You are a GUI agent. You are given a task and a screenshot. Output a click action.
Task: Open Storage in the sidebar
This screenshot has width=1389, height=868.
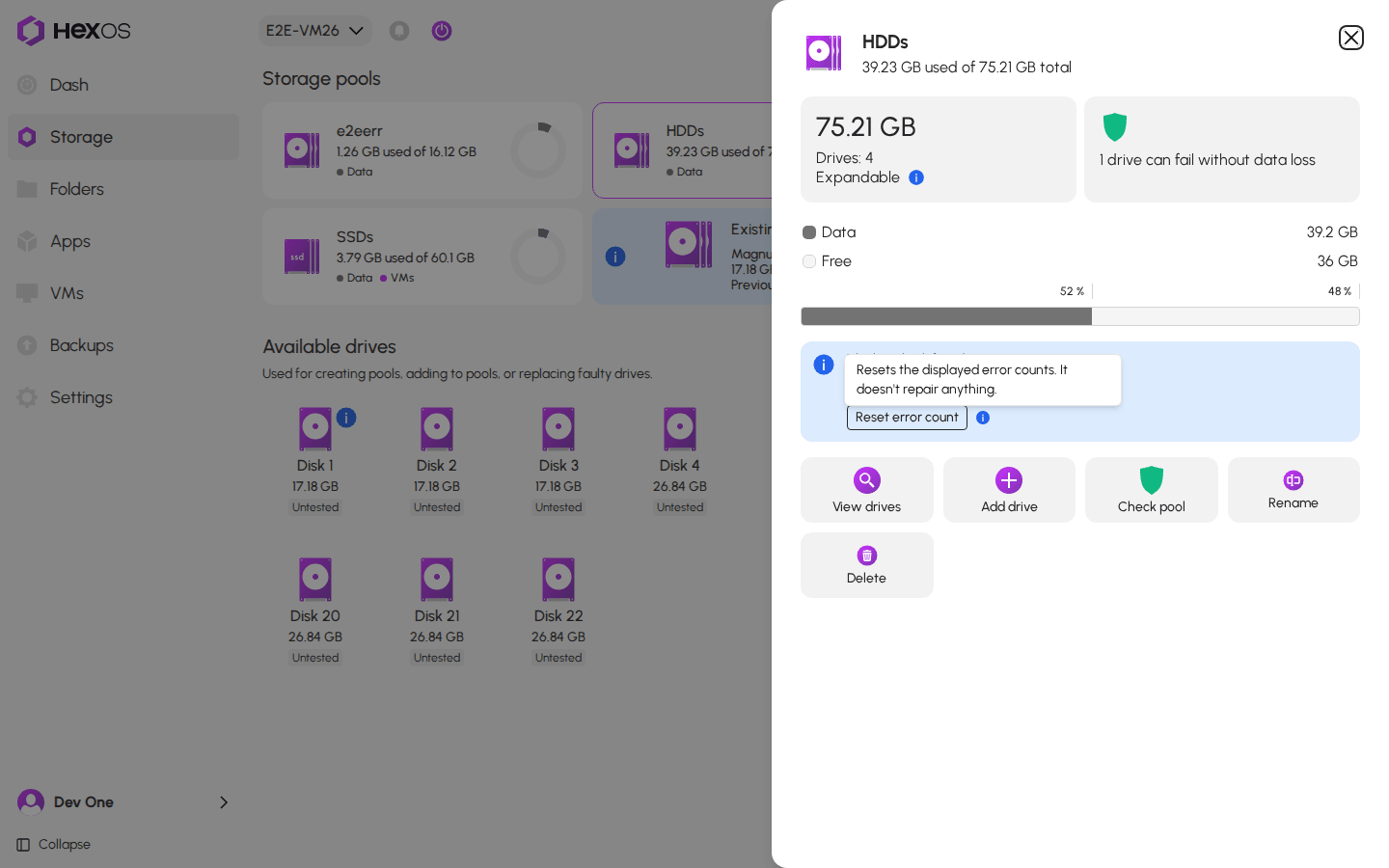tap(123, 137)
